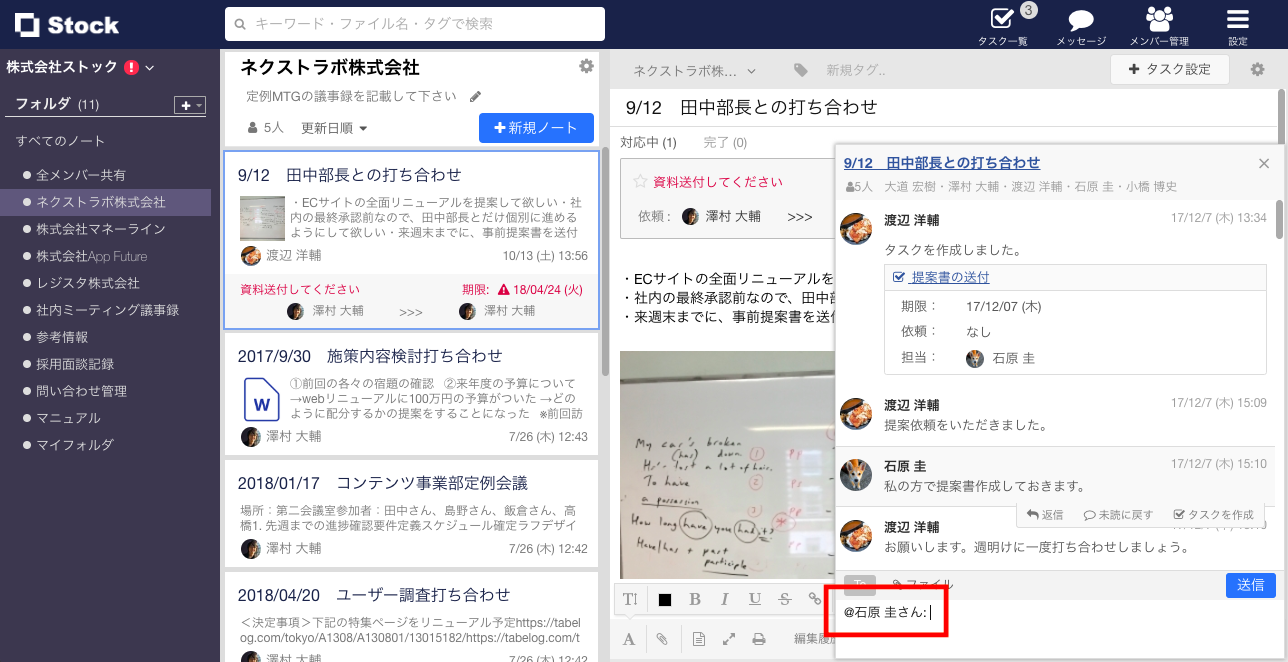Send the message with 送信 button
Viewport: 1288px width, 662px height.
pyautogui.click(x=1250, y=585)
